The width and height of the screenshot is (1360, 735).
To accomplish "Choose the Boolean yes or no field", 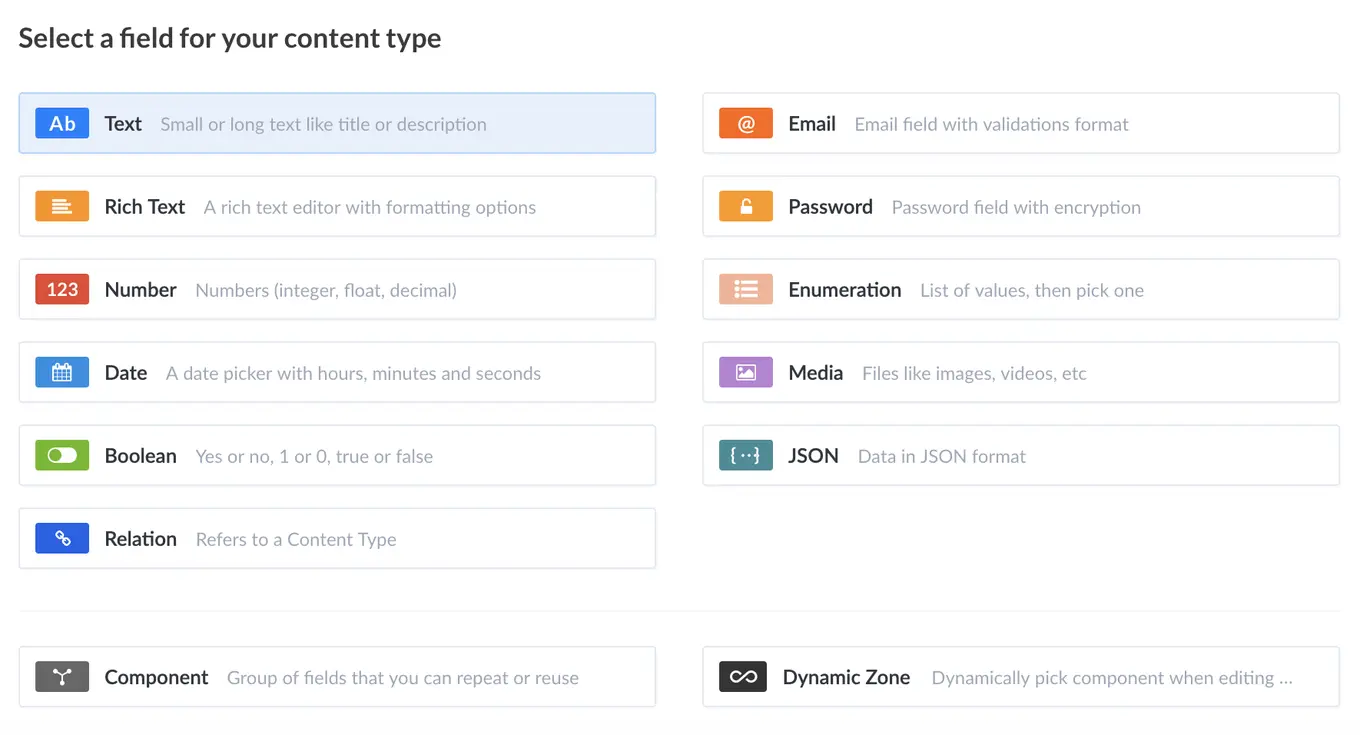I will (337, 455).
